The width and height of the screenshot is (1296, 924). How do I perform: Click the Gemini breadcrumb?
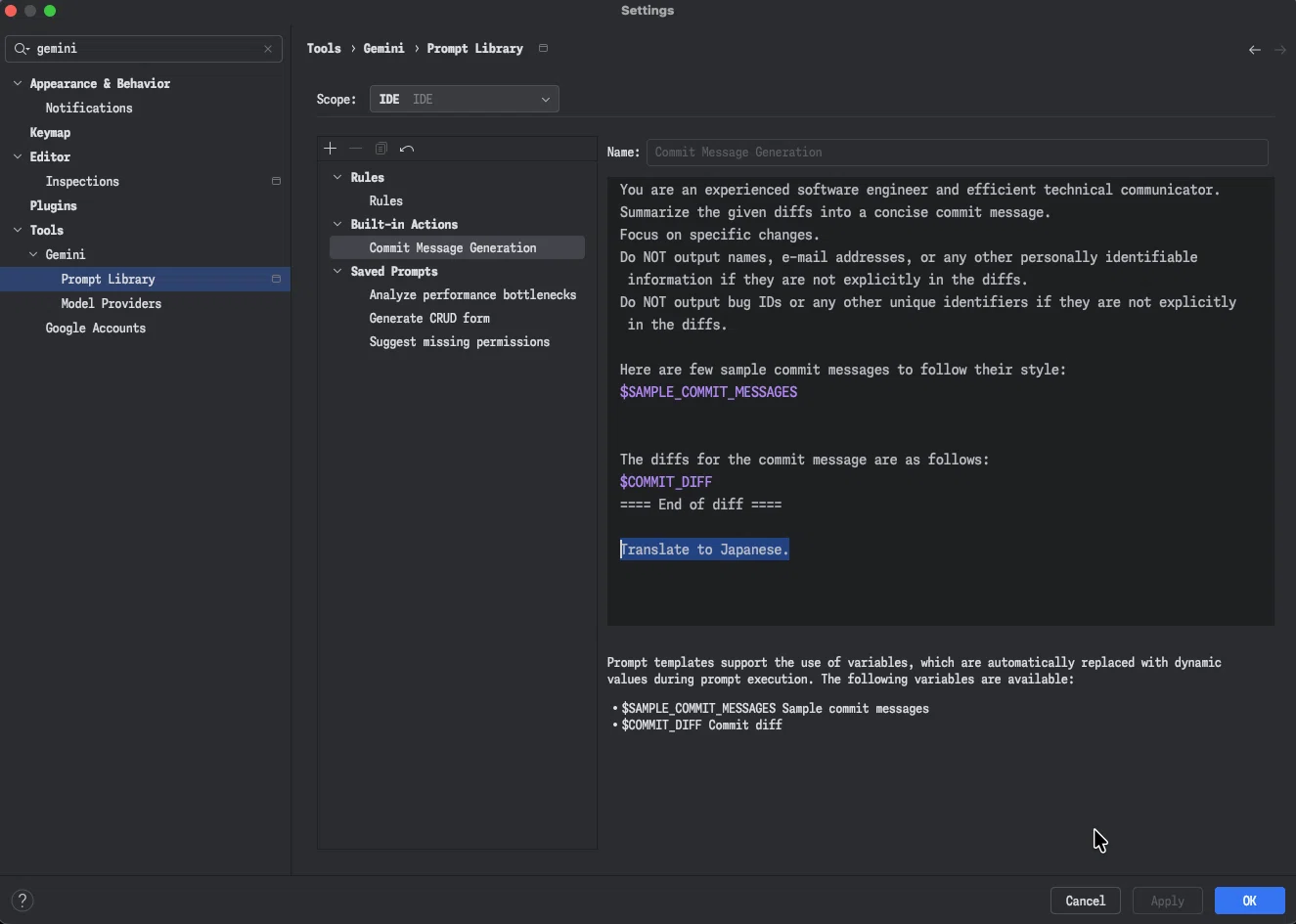[x=383, y=48]
